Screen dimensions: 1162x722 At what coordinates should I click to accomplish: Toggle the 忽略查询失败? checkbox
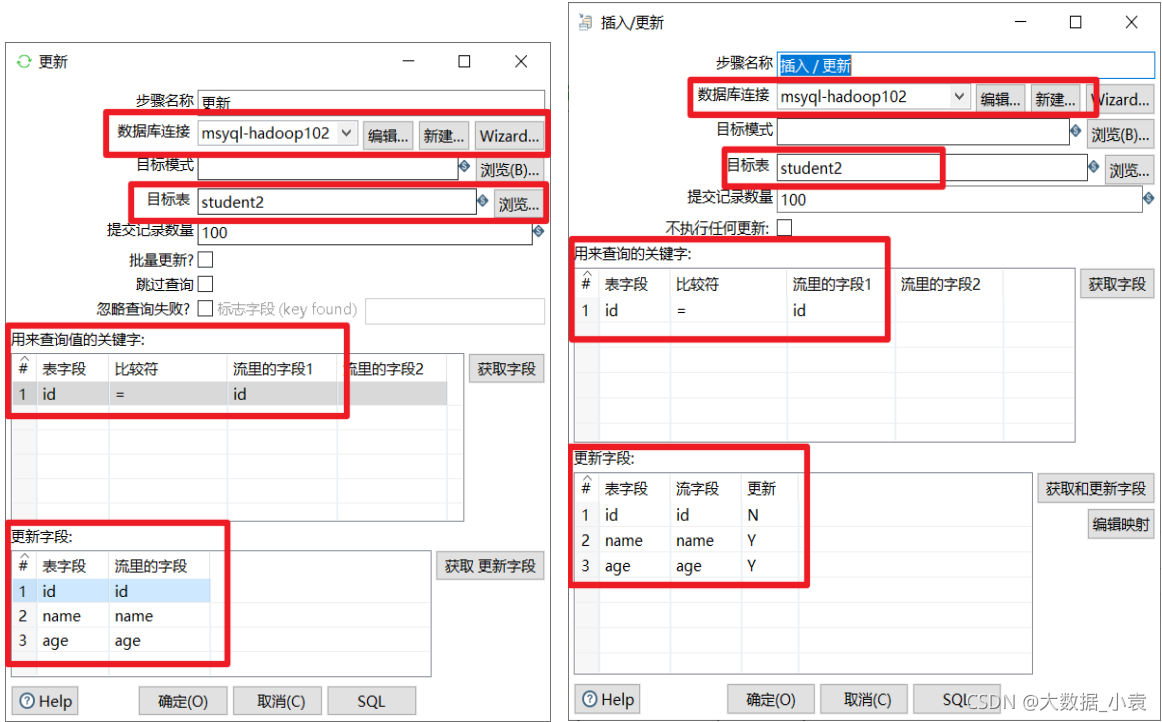click(205, 308)
